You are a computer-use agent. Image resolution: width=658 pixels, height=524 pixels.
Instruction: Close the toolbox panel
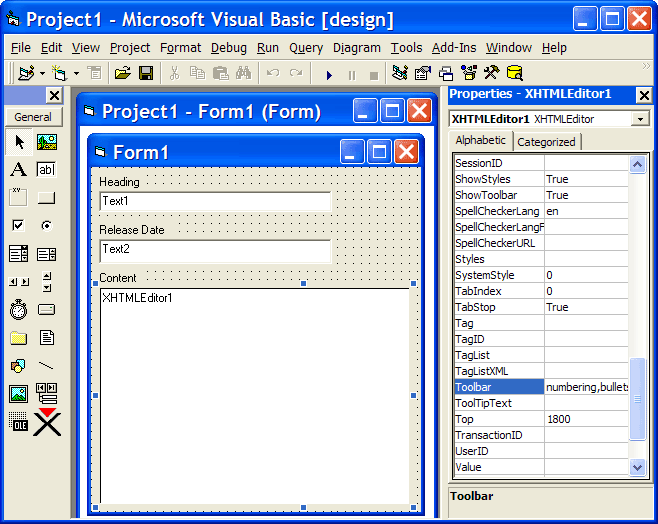[55, 96]
